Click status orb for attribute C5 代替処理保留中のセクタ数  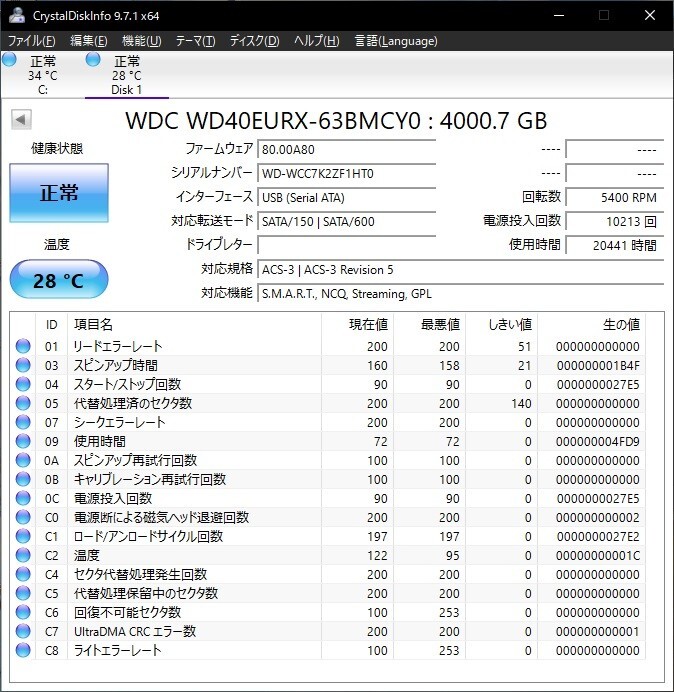(x=23, y=593)
